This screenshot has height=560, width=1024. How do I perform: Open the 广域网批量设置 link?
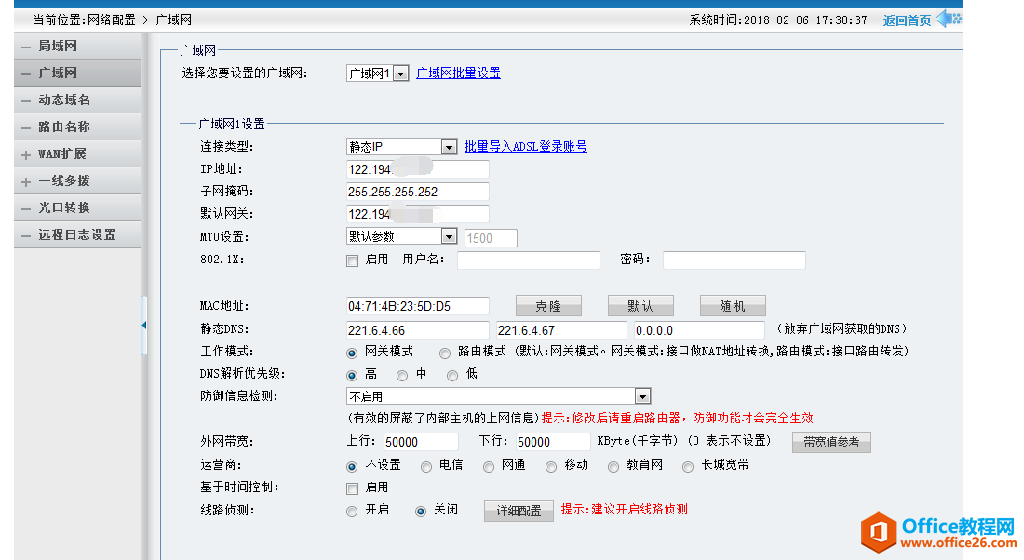[458, 73]
